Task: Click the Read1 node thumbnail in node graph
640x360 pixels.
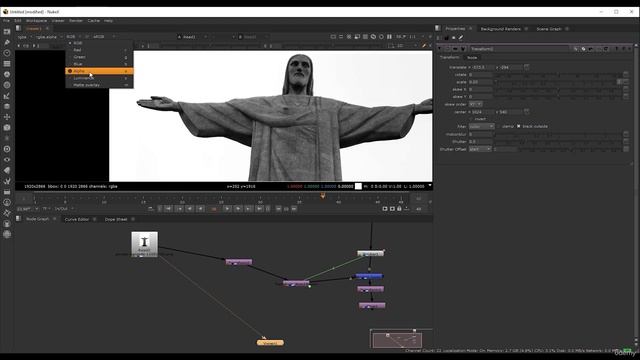Action: 144,244
